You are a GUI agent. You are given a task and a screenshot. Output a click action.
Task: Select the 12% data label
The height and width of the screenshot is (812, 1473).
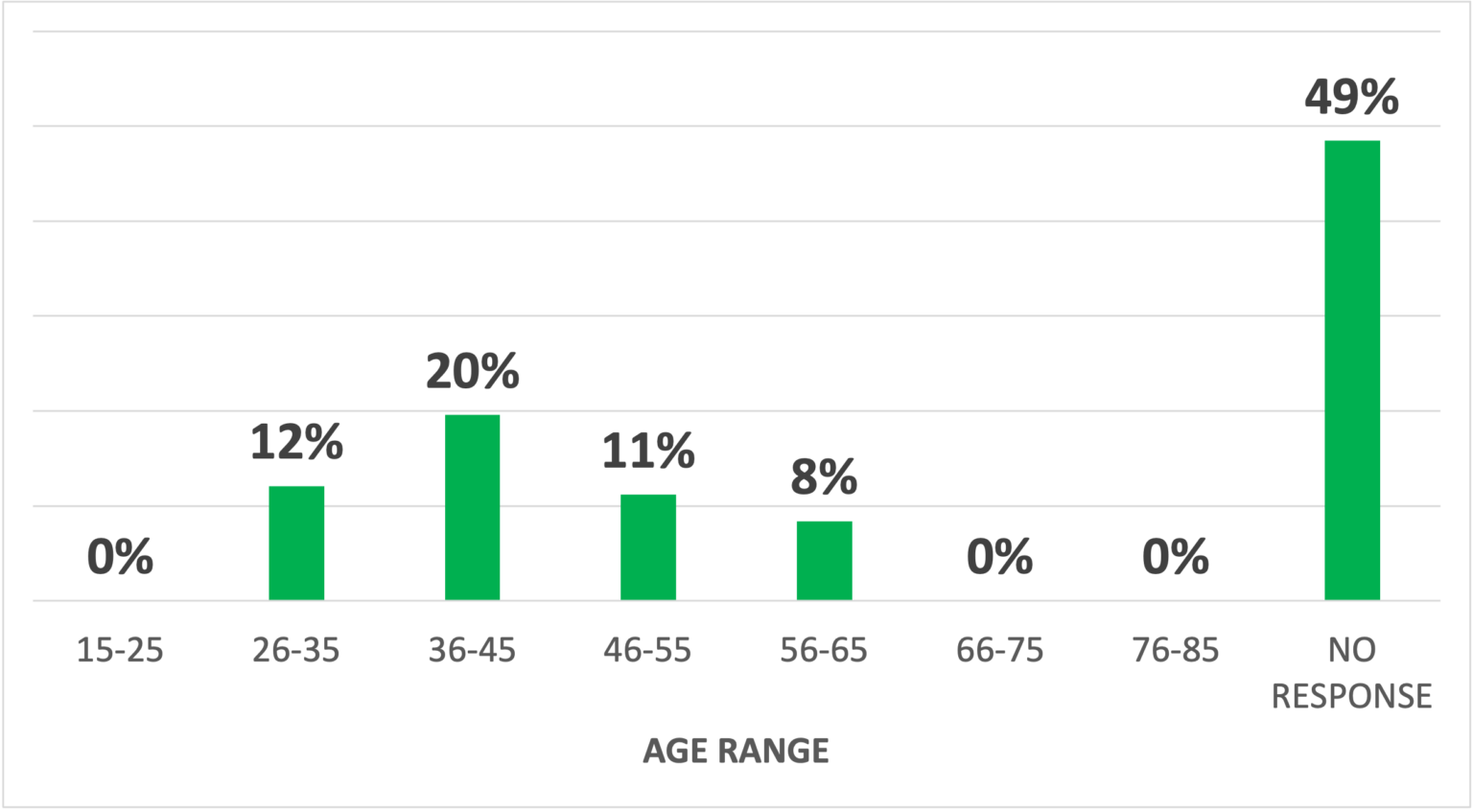coord(296,442)
